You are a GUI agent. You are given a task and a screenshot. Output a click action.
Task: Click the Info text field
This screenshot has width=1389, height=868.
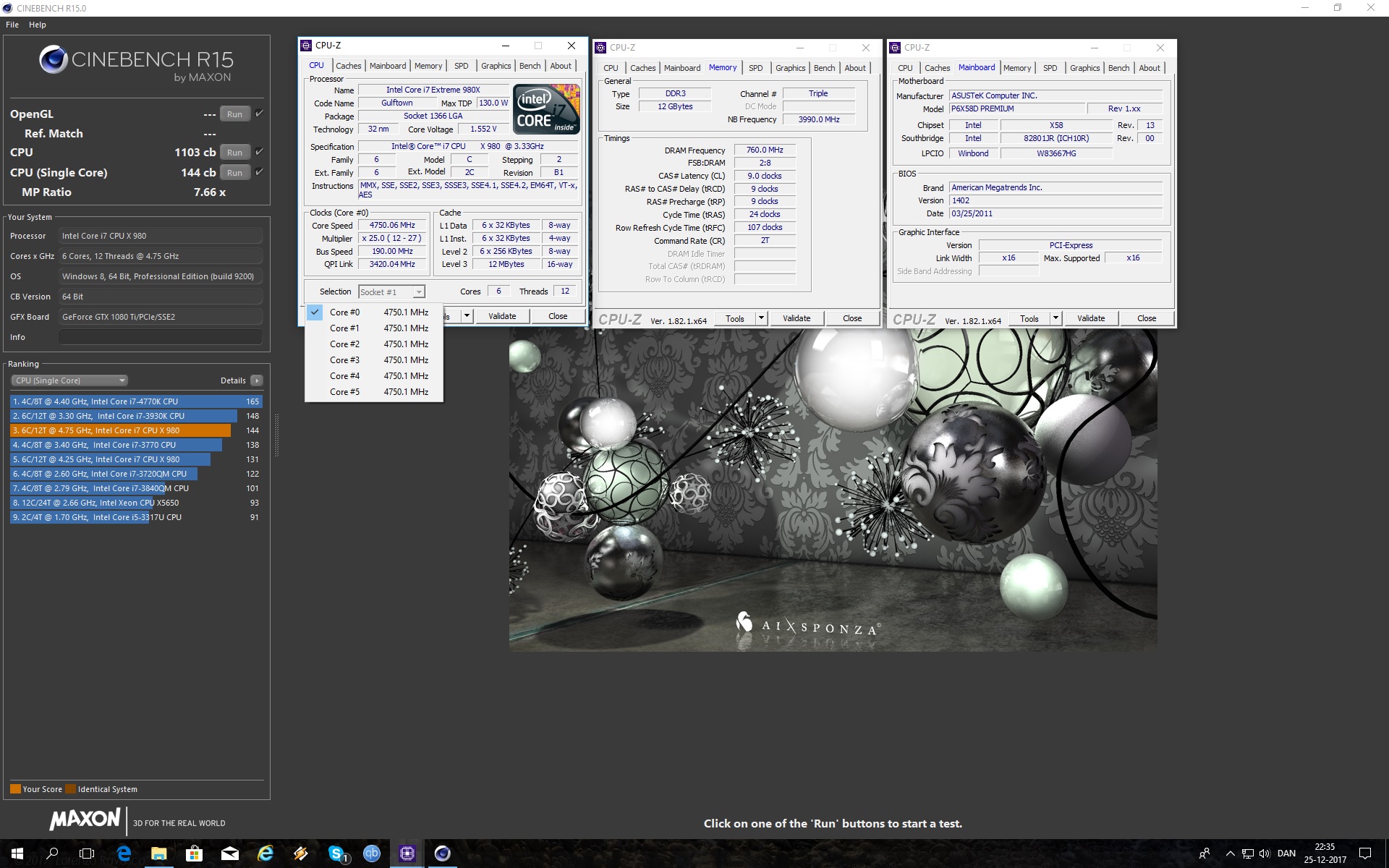click(x=161, y=337)
